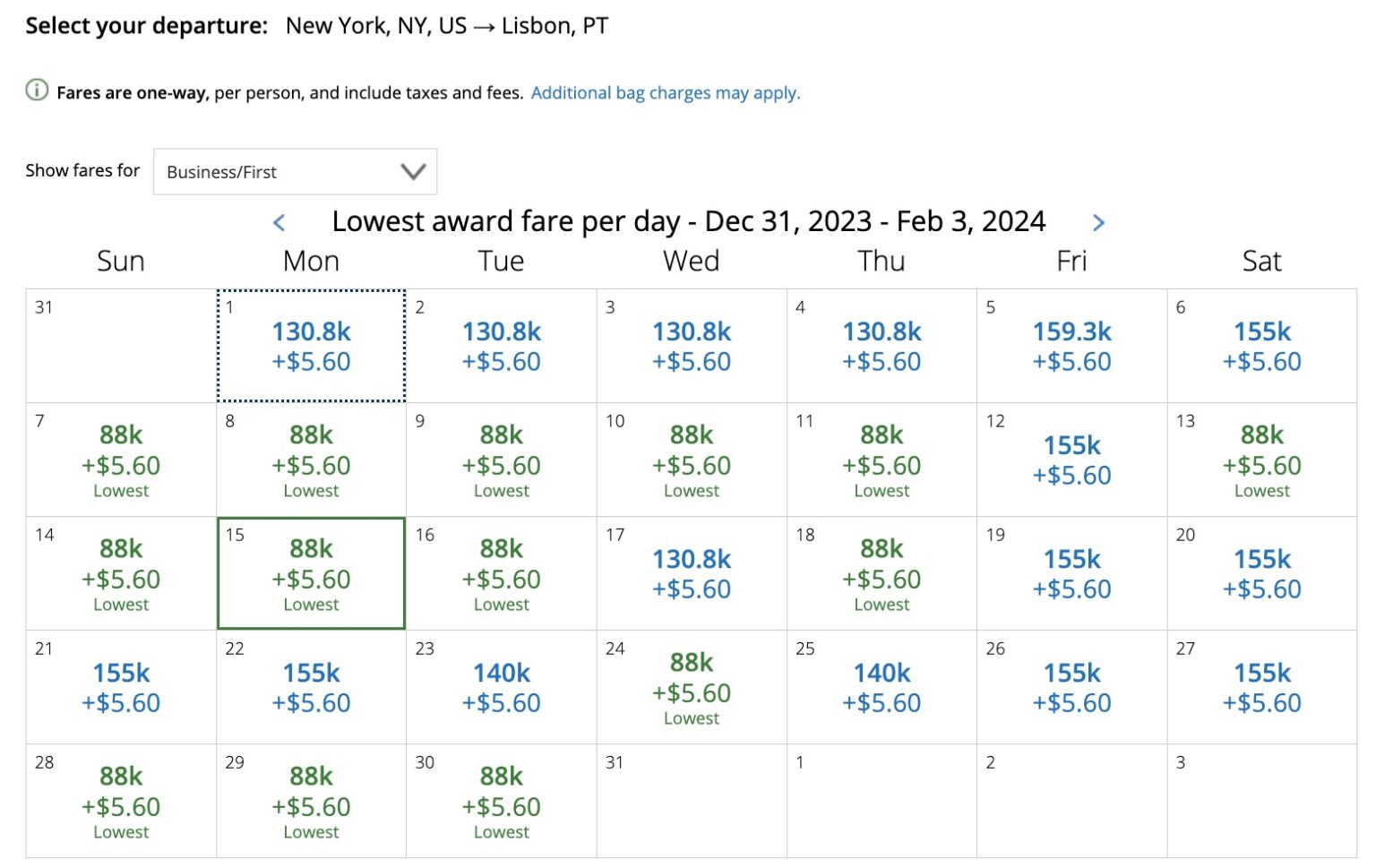The image size is (1376, 868).
Task: Open the Additional bag charges may apply link
Action: pyautogui.click(x=665, y=92)
